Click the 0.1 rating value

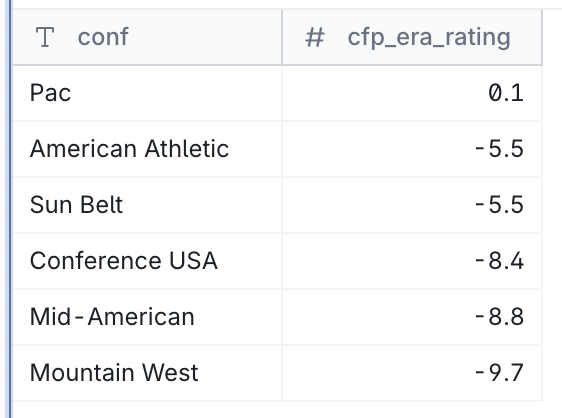[x=506, y=93]
